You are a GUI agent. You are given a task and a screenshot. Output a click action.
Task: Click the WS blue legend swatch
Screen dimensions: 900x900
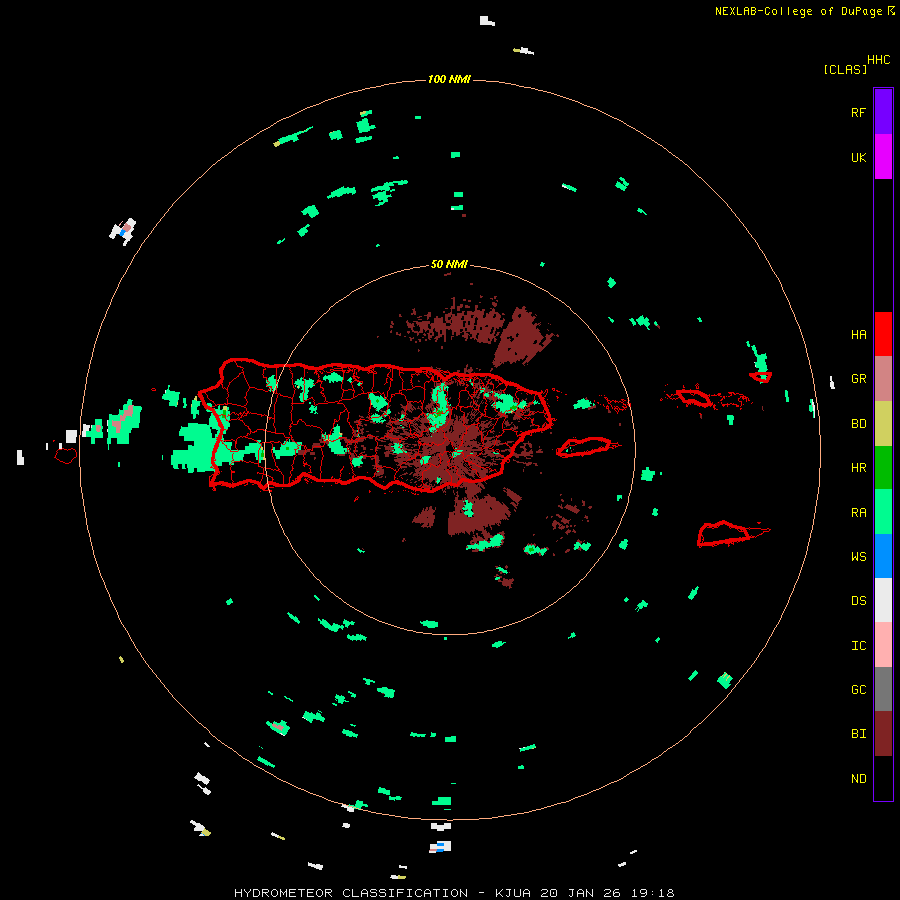click(883, 556)
